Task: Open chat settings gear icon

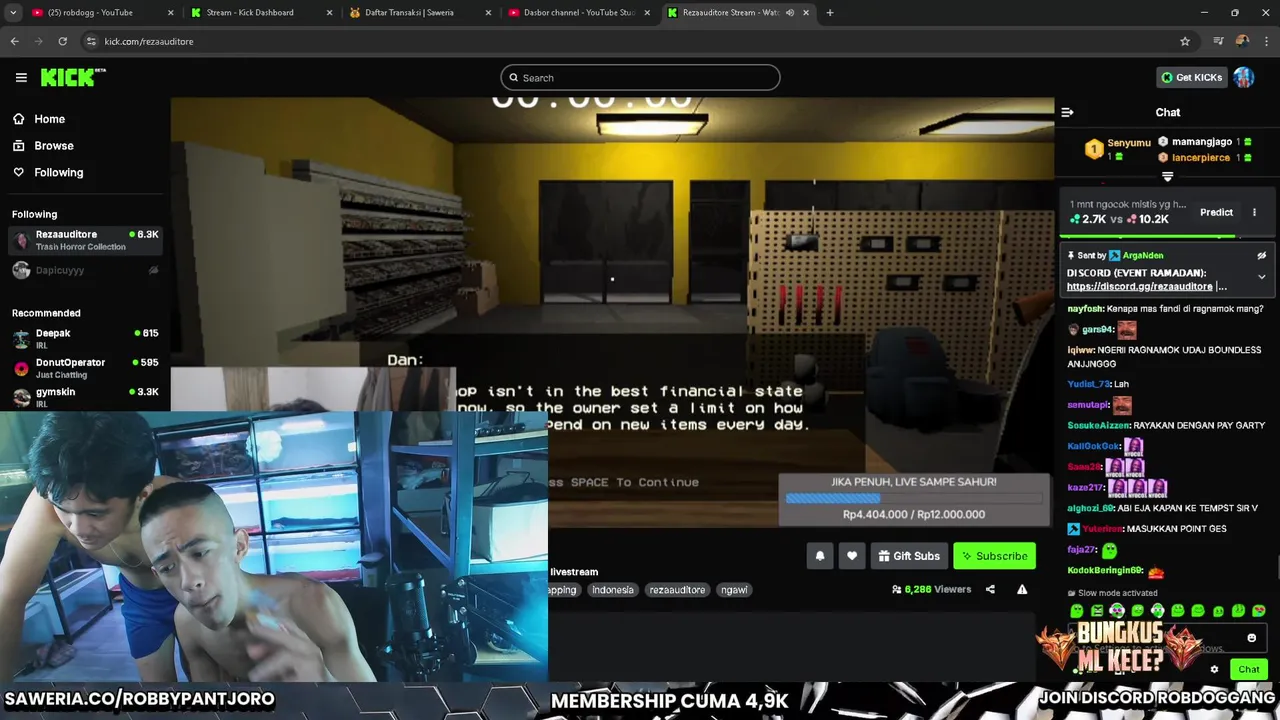Action: click(1214, 669)
